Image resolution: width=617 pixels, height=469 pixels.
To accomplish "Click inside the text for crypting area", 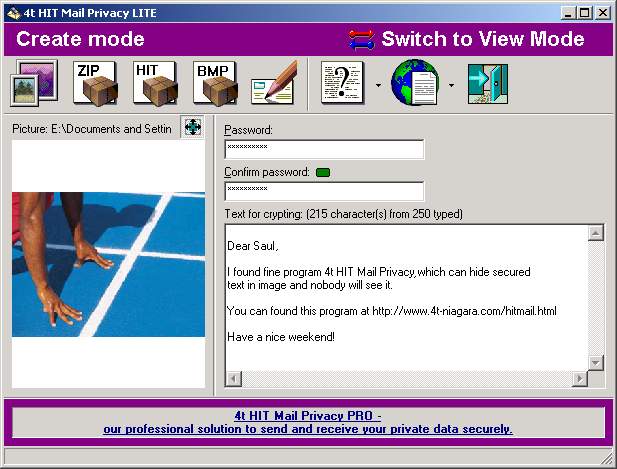I will coord(406,298).
